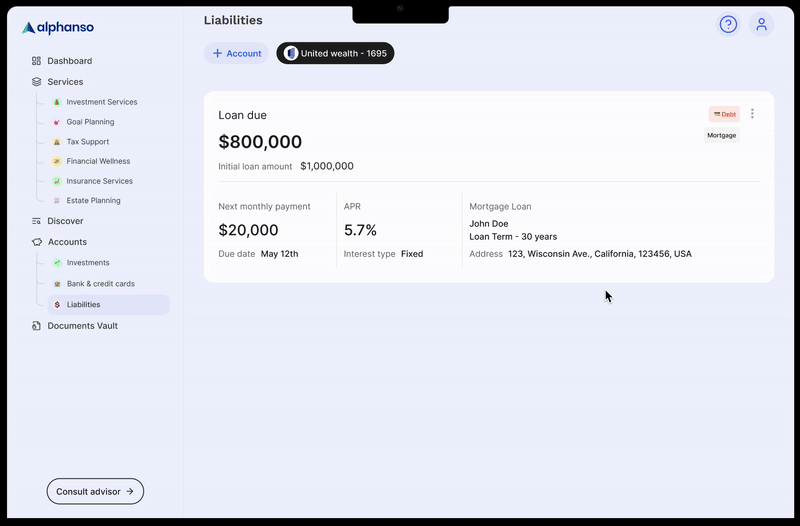The image size is (800, 526).
Task: Click the Mortgage tag
Action: click(x=721, y=135)
